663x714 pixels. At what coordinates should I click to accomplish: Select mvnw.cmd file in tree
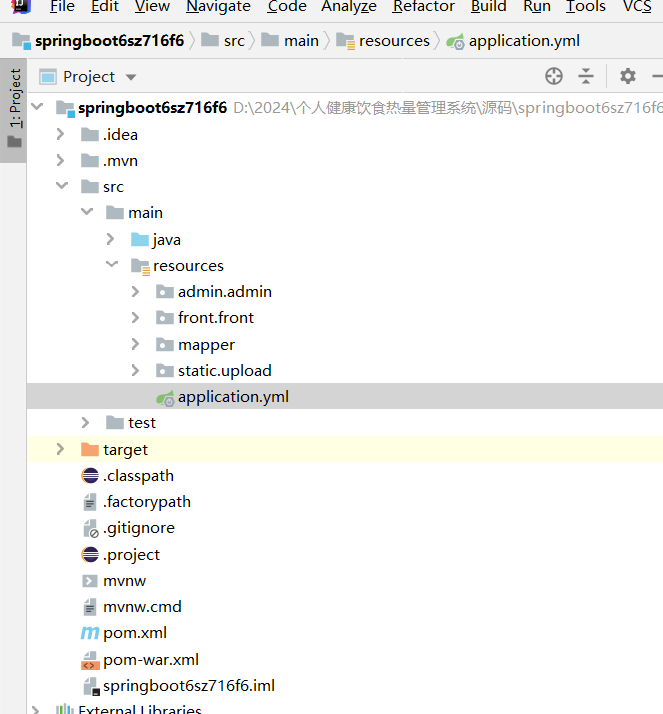(142, 607)
